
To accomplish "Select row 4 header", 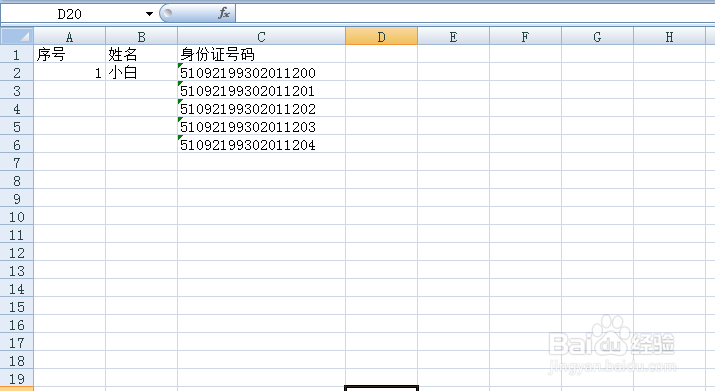I will pos(17,109).
